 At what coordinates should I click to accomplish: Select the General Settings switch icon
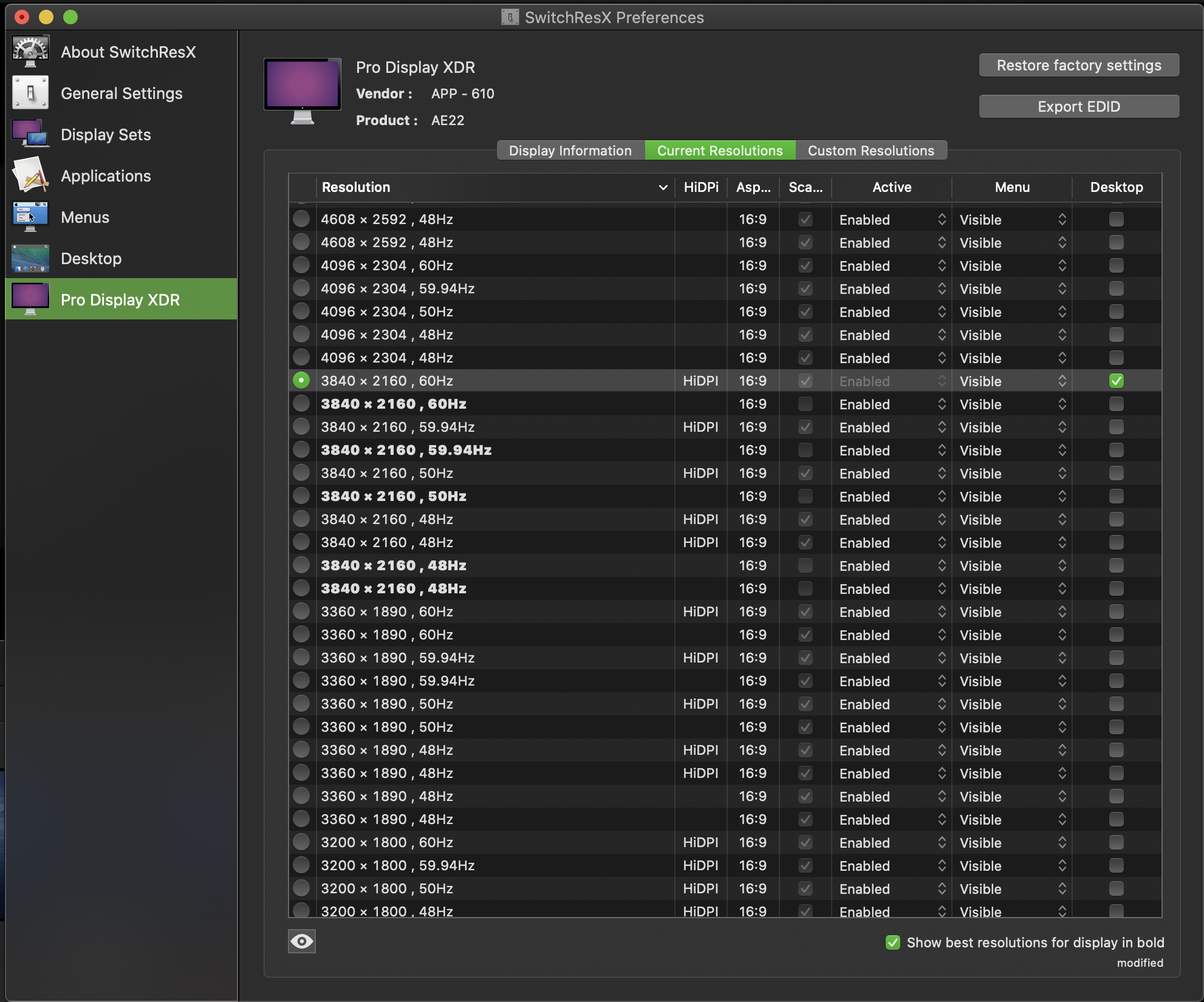click(x=30, y=93)
